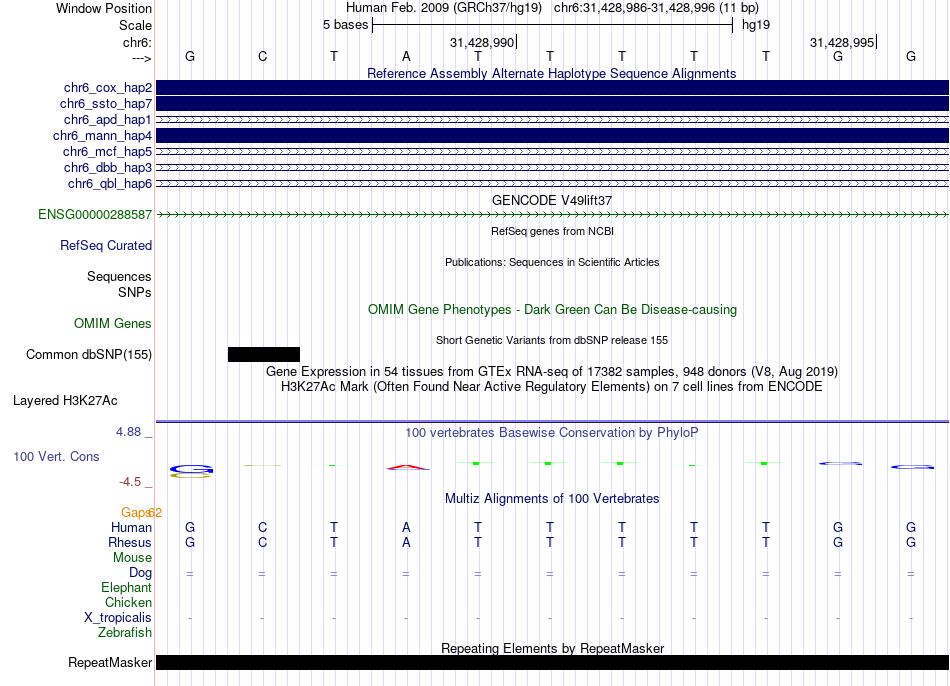Click the Window Position label
Image resolution: width=950 pixels, height=686 pixels.
pyautogui.click(x=104, y=8)
